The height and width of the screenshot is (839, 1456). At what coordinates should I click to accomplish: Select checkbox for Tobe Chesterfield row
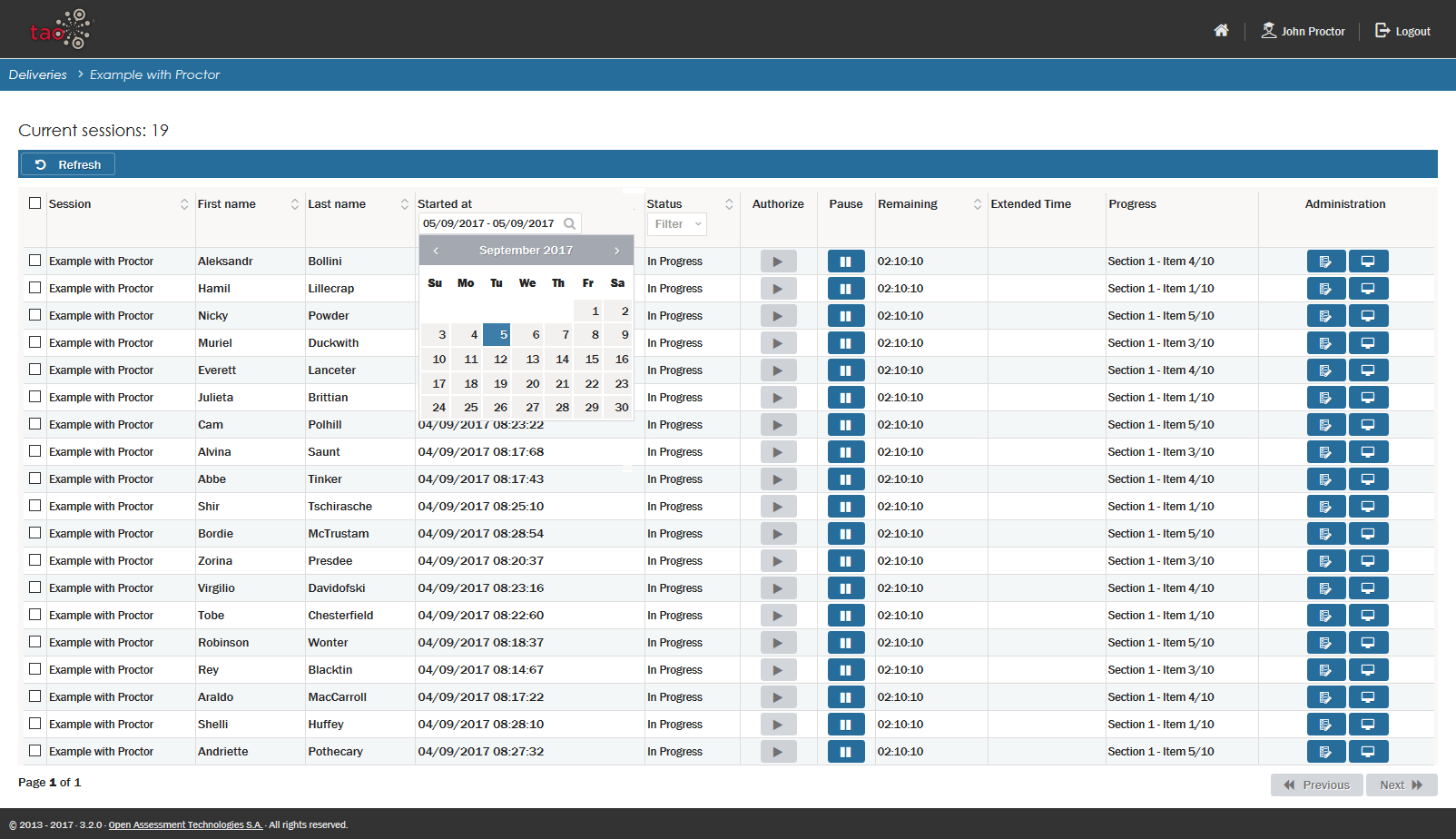pyautogui.click(x=35, y=615)
